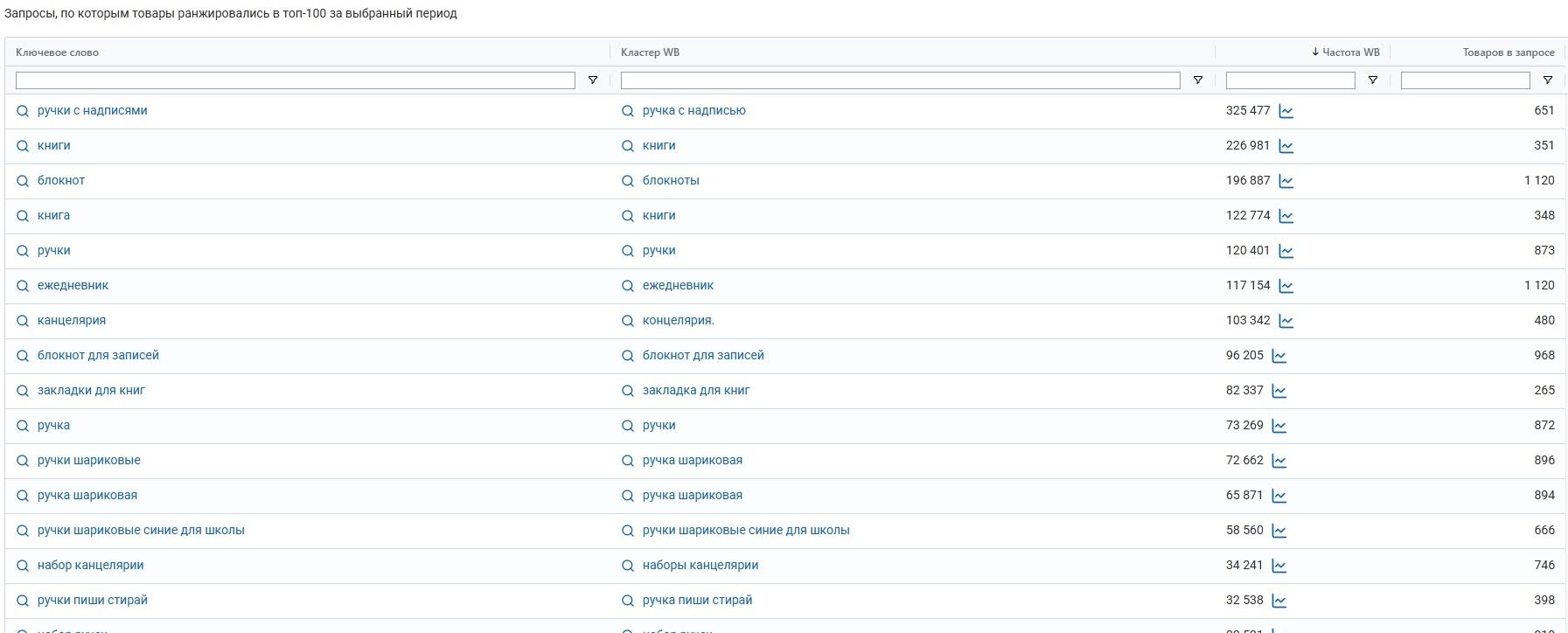Click search icon beside keyword «блокнот»
The height and width of the screenshot is (633, 1568).
[x=23, y=181]
